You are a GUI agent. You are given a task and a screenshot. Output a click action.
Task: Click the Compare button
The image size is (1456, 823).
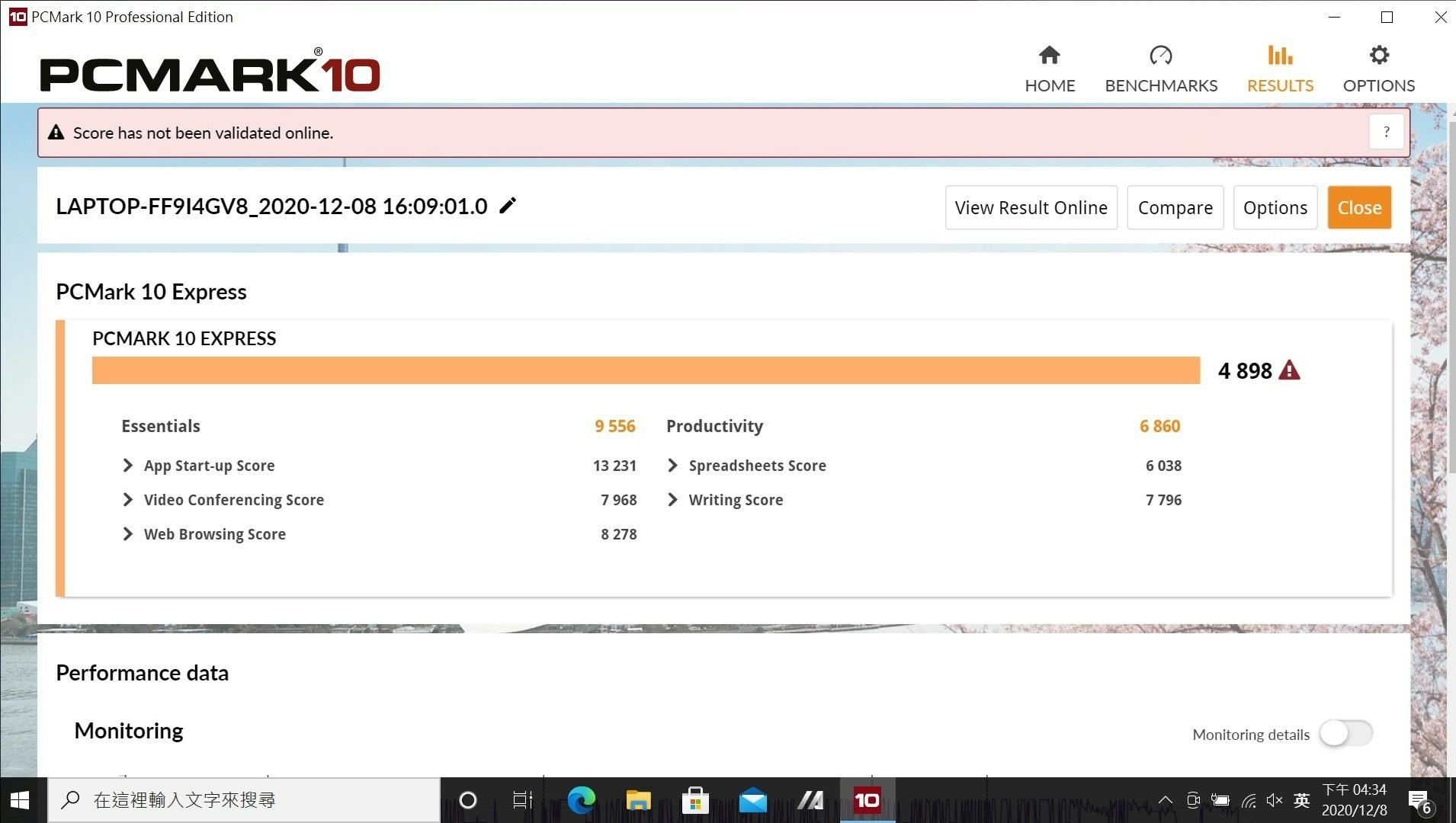click(x=1175, y=207)
